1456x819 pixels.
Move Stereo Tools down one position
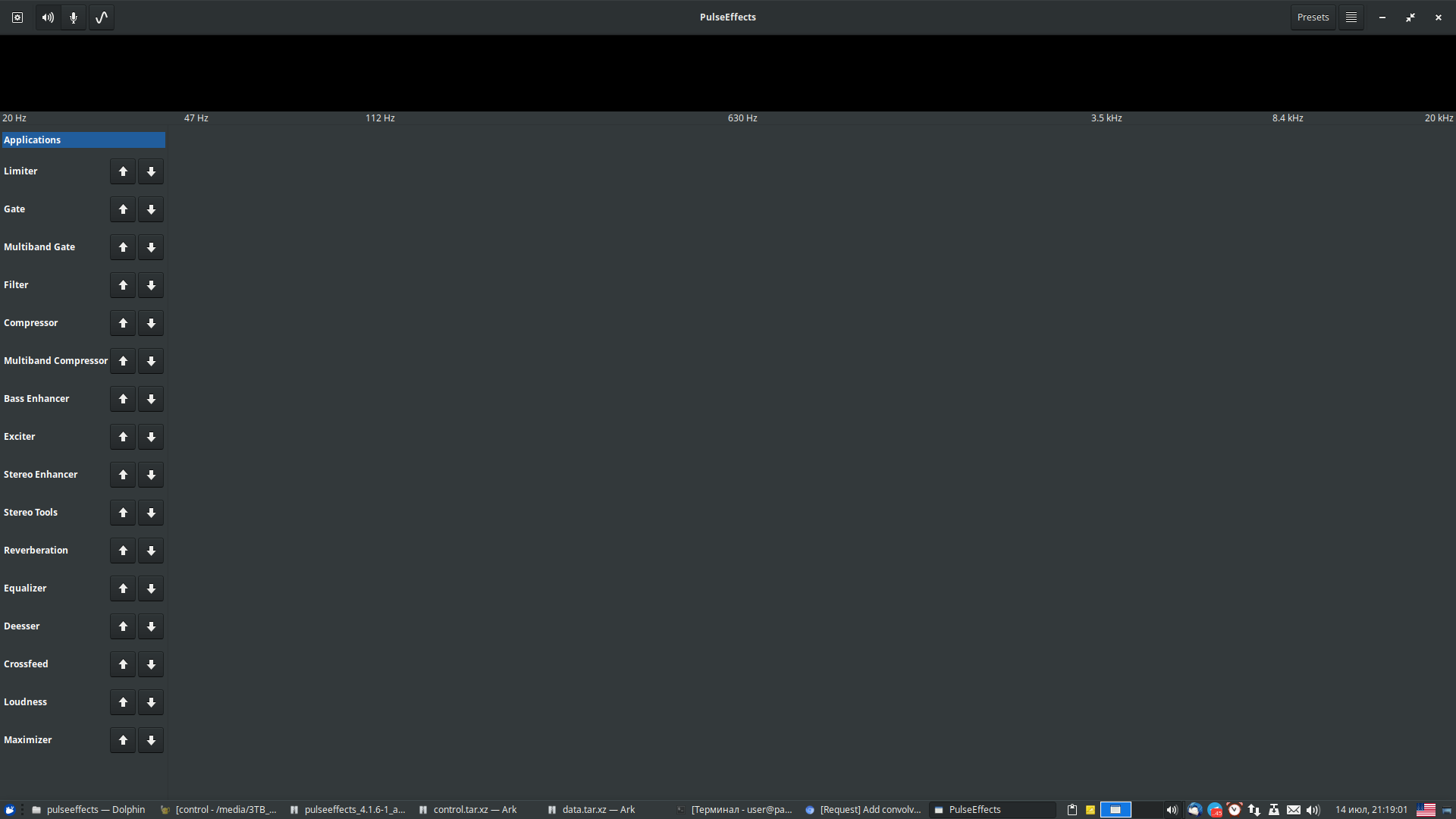pyautogui.click(x=151, y=513)
